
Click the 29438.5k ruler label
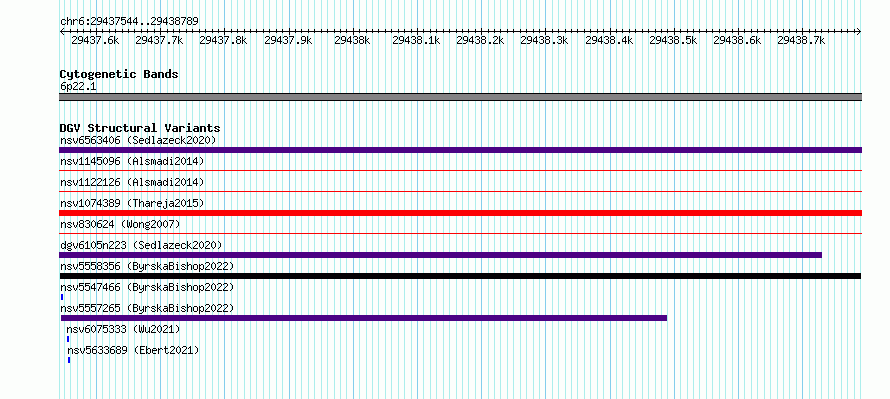click(x=673, y=40)
